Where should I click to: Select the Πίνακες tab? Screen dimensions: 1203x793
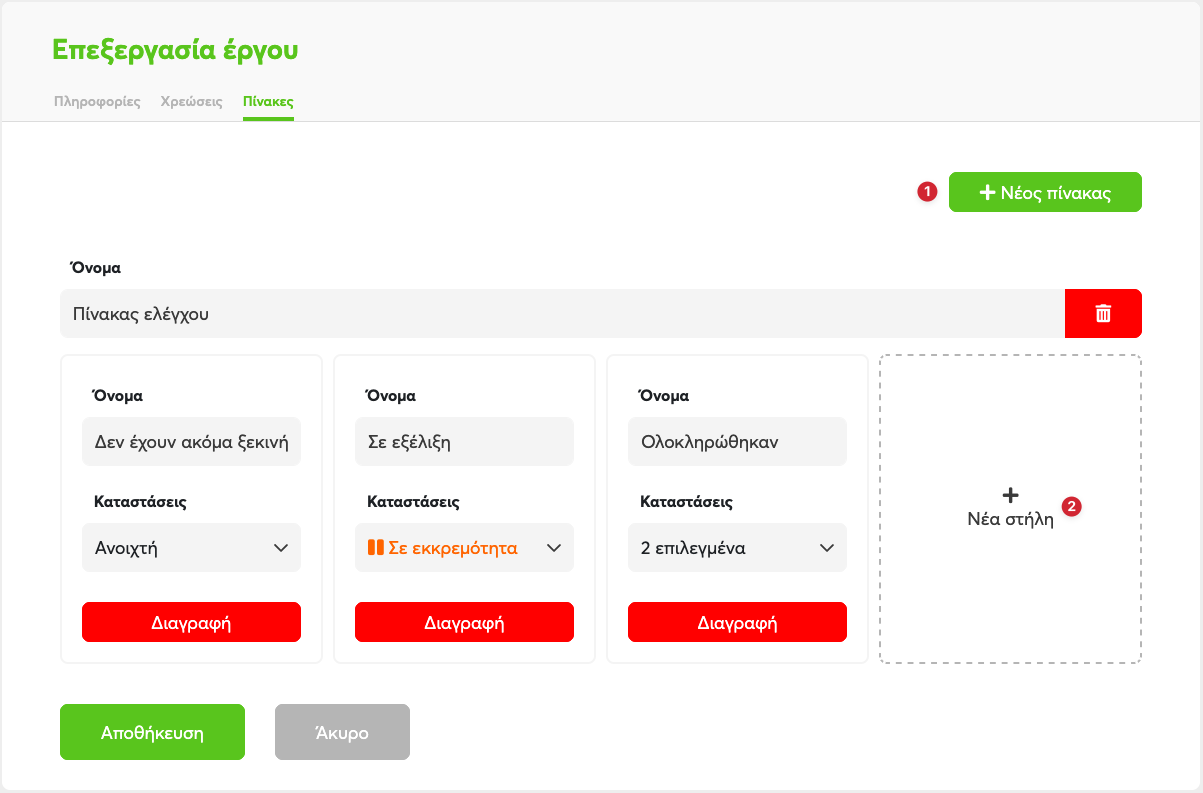[x=268, y=102]
